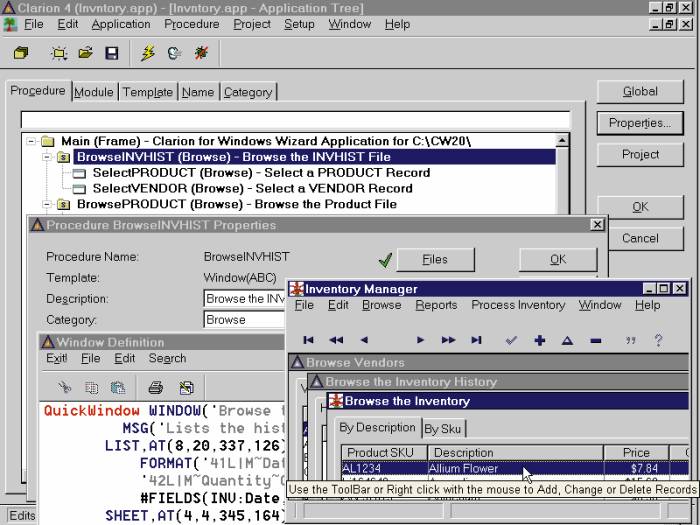Click the open folder toolbar icon
The image size is (700, 525).
coord(85,53)
